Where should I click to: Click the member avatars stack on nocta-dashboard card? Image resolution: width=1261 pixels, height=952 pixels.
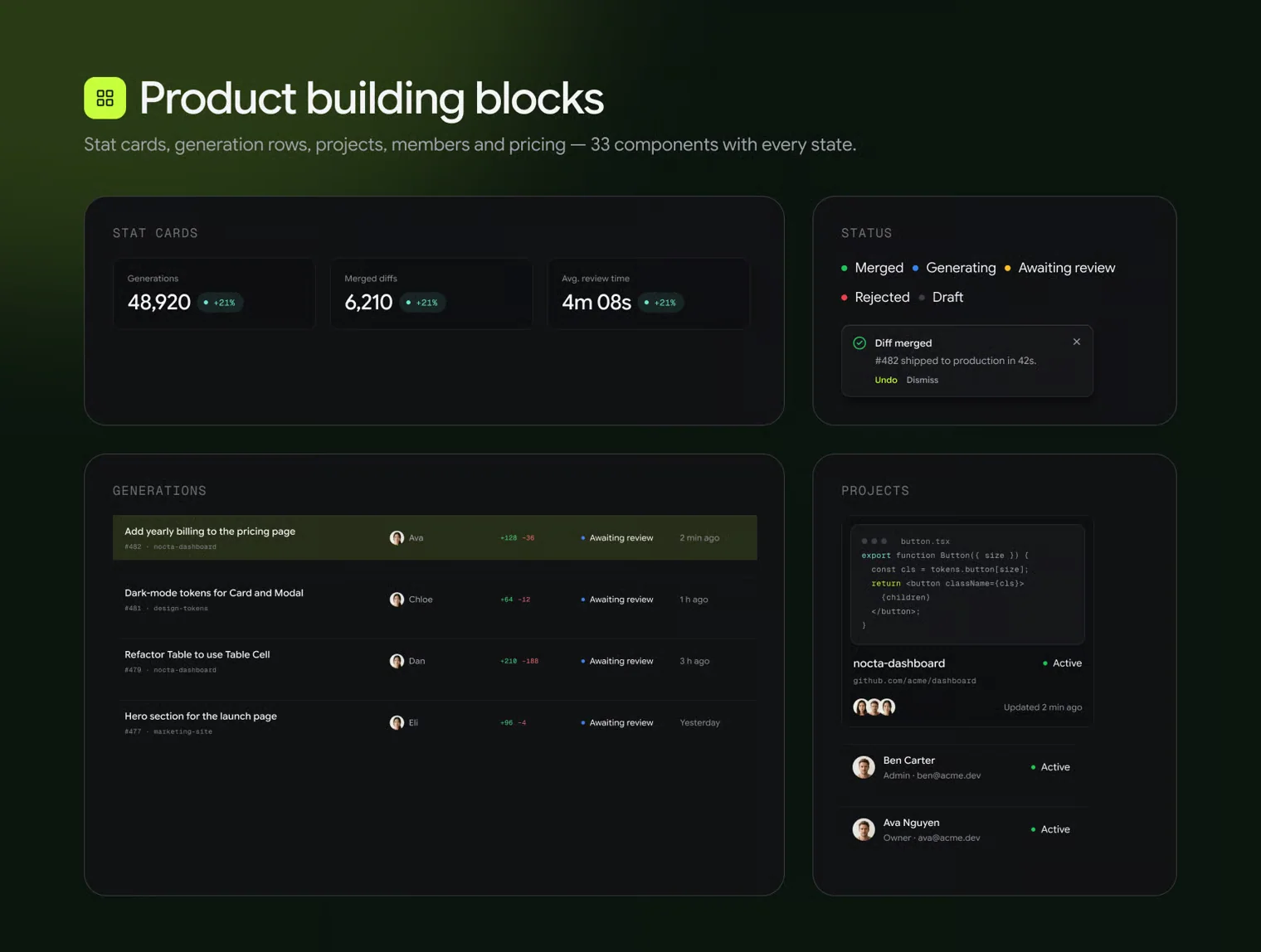(874, 707)
